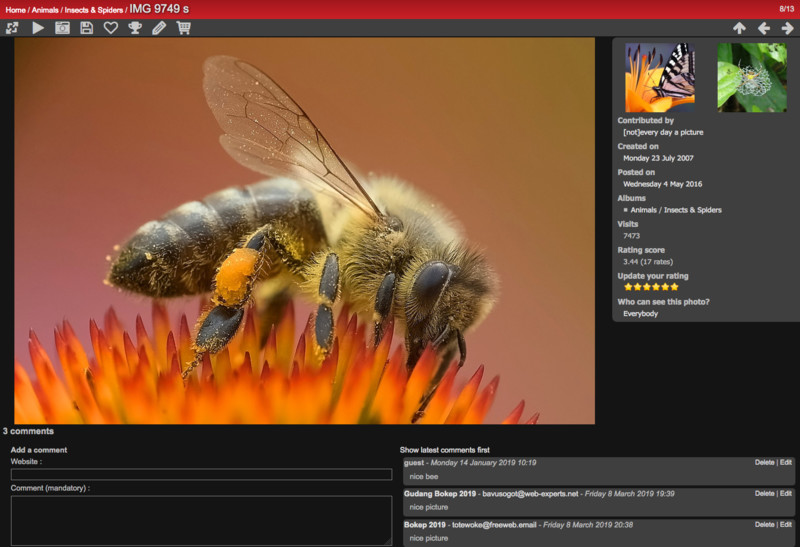Viewport: 800px width, 547px height.
Task: Add photo to favorites with heart icon
Action: coord(111,28)
